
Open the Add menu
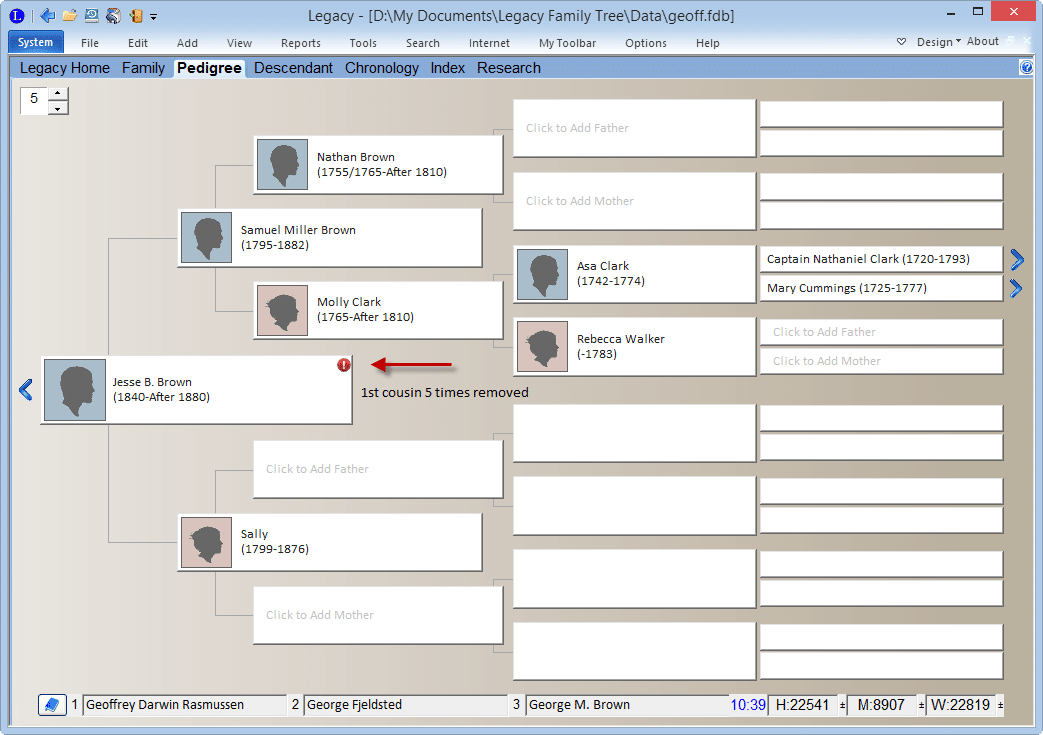pos(188,43)
